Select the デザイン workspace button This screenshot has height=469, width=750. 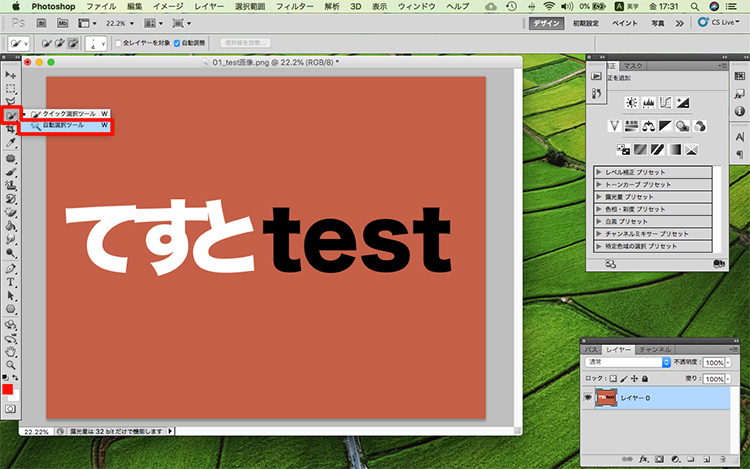(546, 23)
